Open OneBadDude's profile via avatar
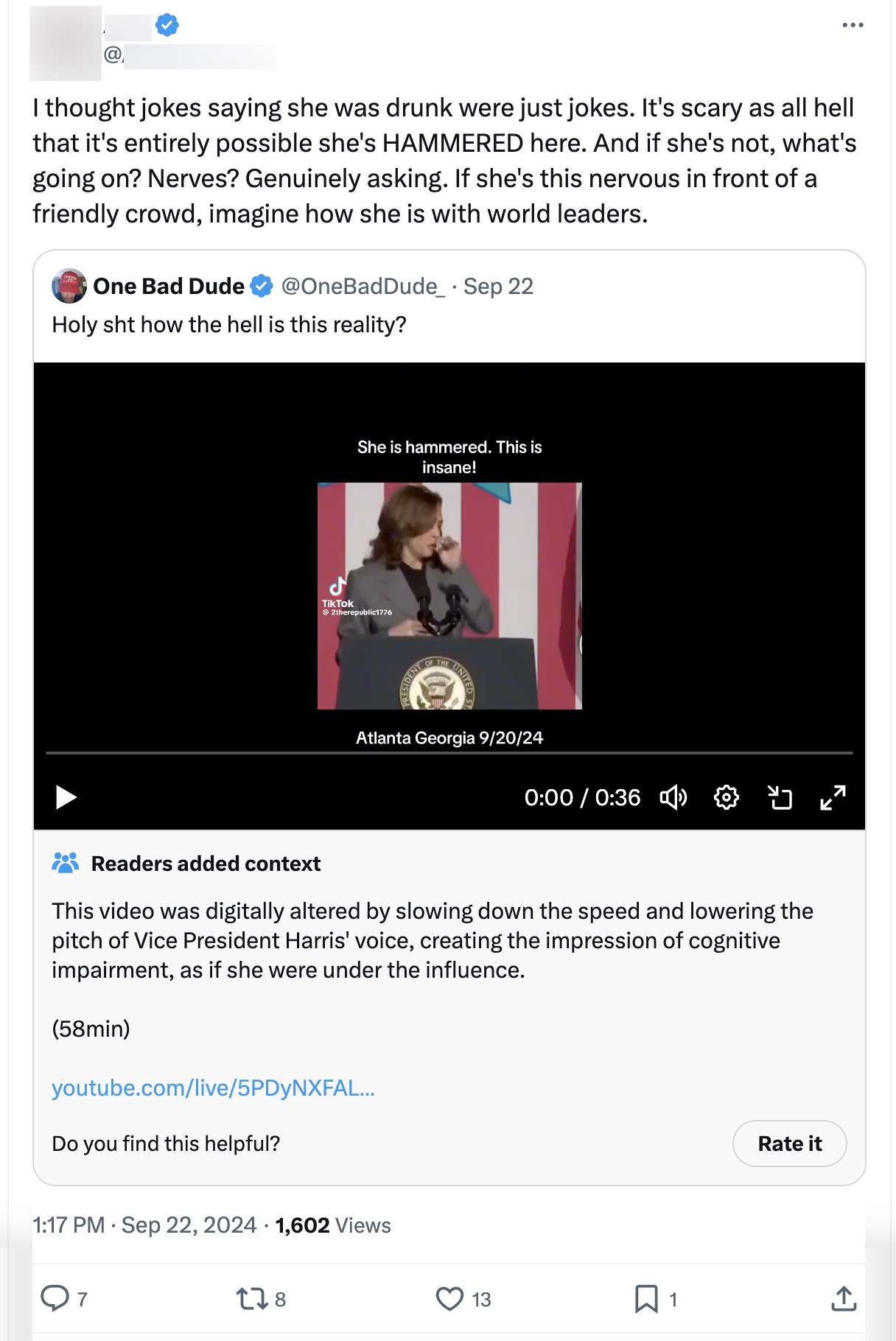Image resolution: width=896 pixels, height=1341 pixels. point(69,287)
